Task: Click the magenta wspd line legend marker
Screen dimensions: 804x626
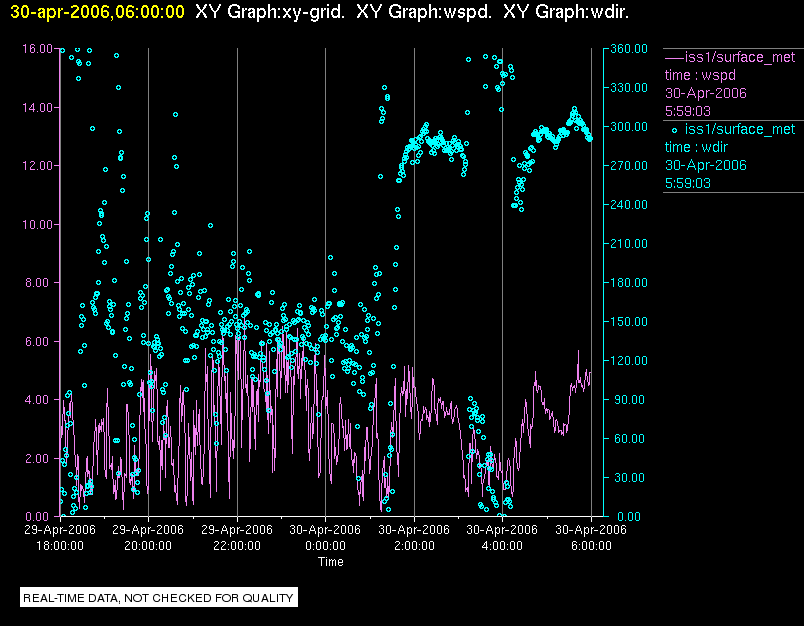Action: [x=674, y=57]
